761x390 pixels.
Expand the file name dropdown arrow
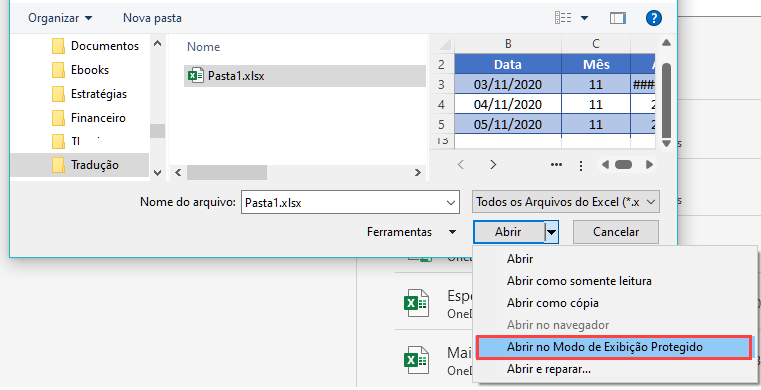coord(450,203)
